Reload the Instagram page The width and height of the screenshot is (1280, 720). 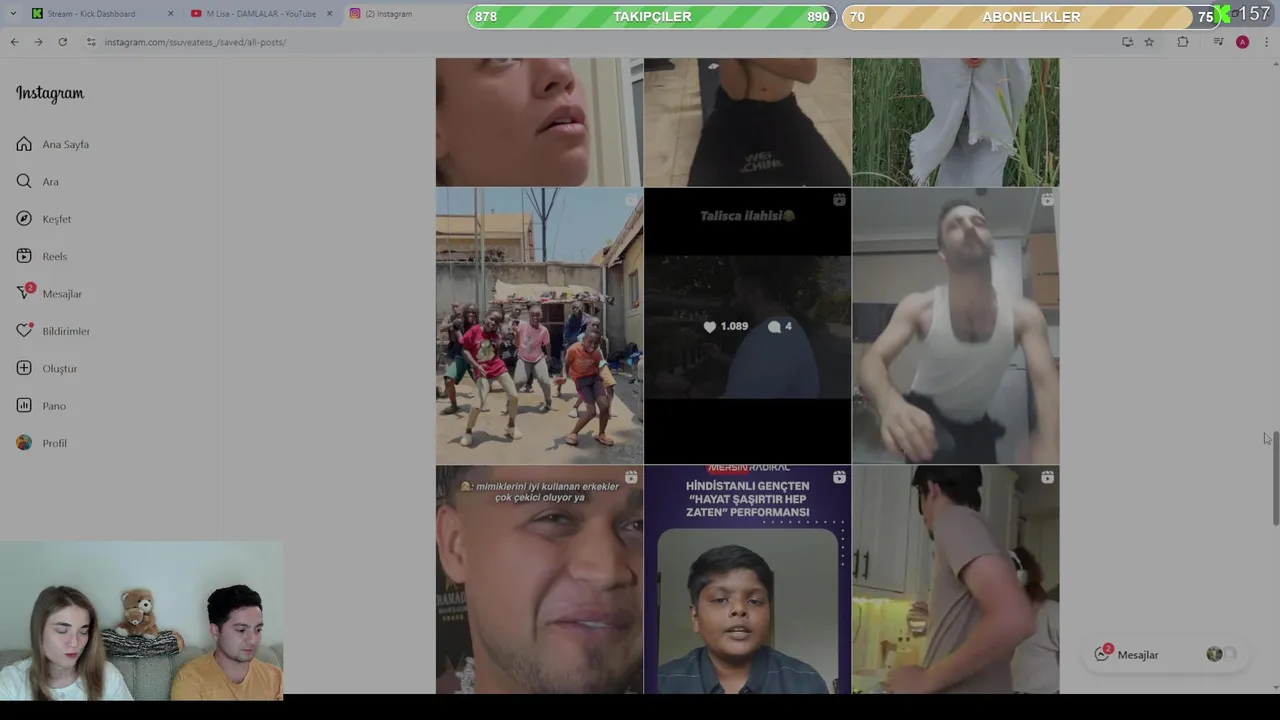click(x=62, y=42)
